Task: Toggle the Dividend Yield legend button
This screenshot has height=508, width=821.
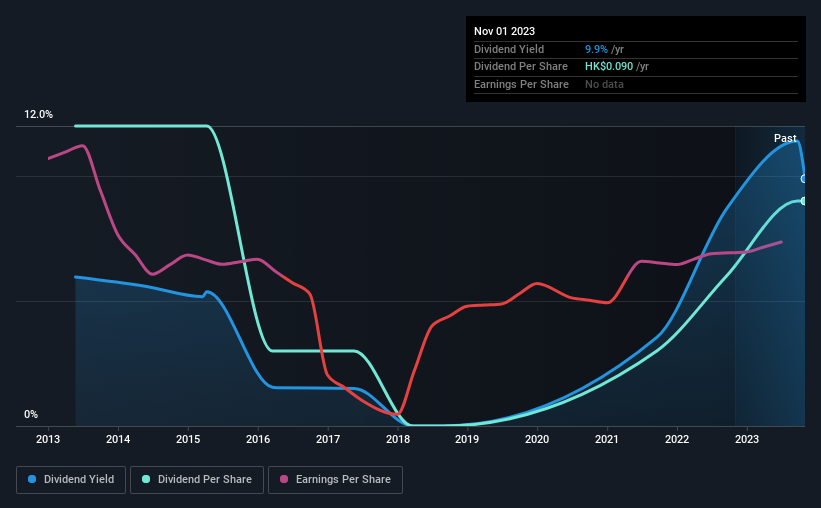Action: (x=71, y=480)
